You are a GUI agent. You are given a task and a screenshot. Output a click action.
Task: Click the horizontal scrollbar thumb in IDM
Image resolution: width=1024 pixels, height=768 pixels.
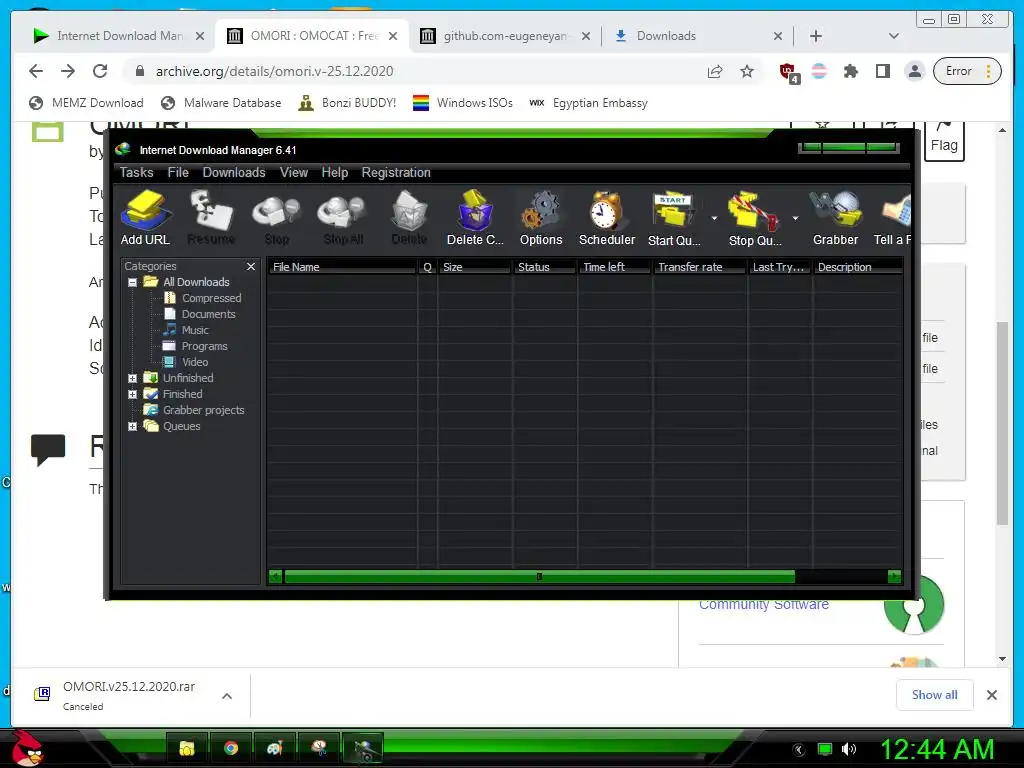539,577
